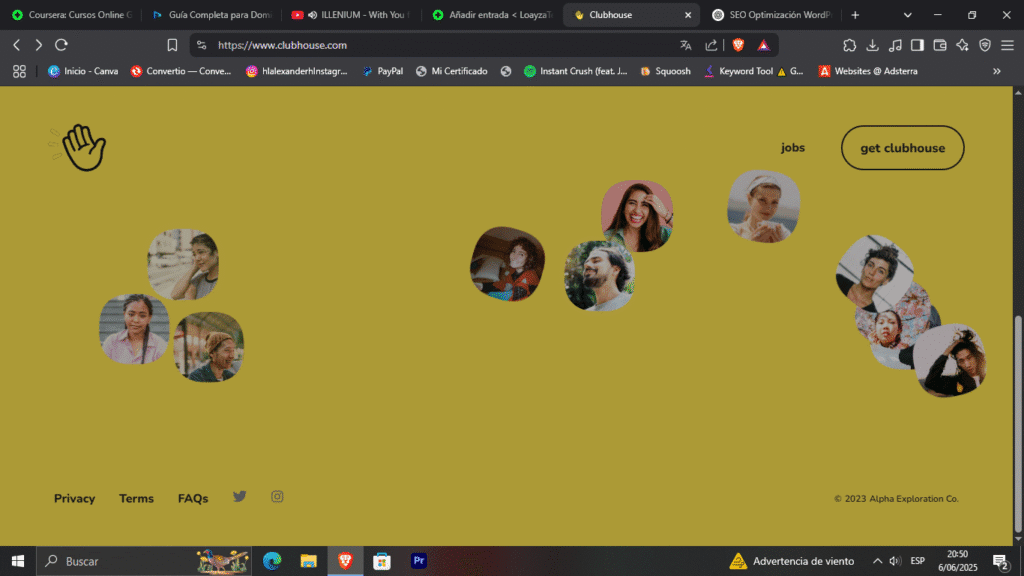Click the taskbar Buscar search box
Screen dimensions: 1024x576
click(x=144, y=561)
